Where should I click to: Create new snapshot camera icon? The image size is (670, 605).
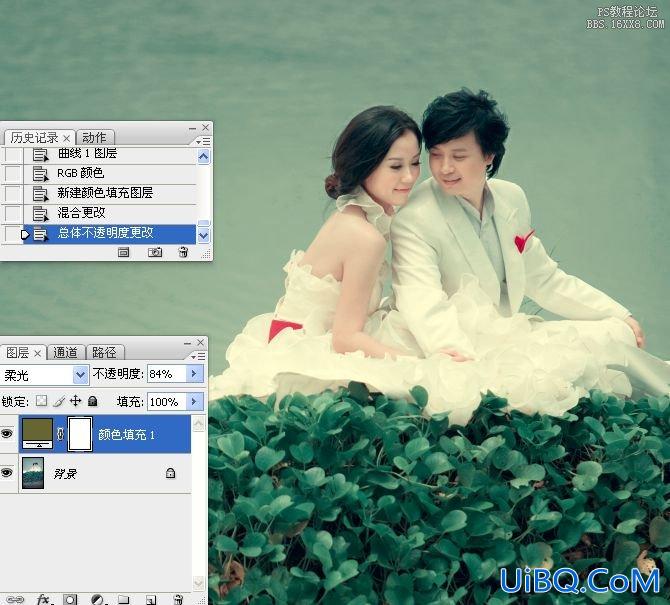(x=155, y=253)
